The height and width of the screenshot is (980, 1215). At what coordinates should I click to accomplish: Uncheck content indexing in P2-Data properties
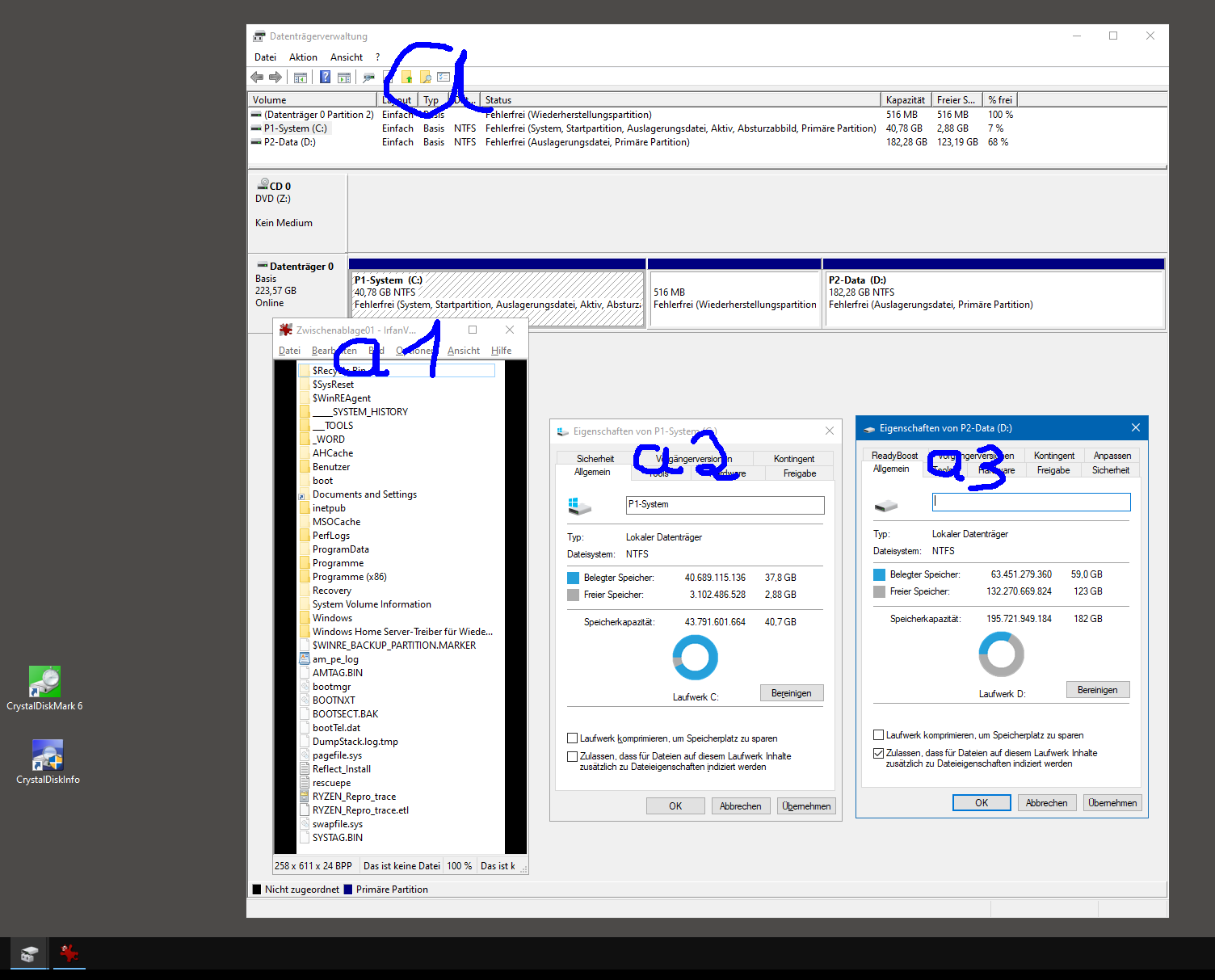point(878,753)
